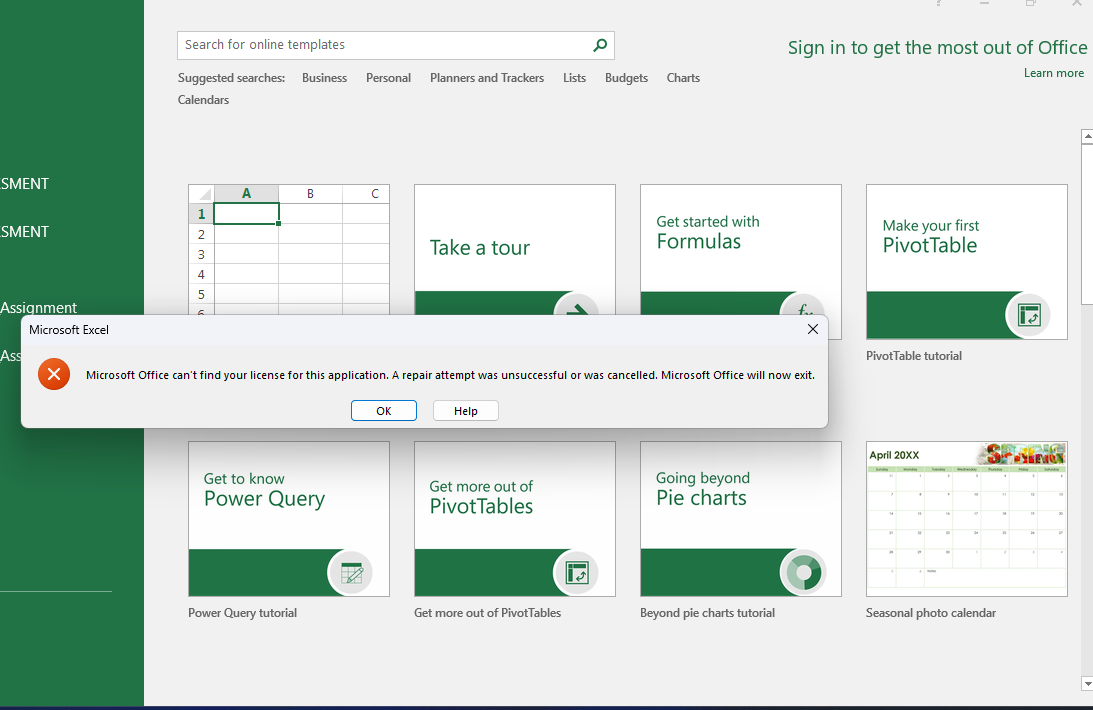Click the donut chart icon on Pie charts template
Image resolution: width=1093 pixels, height=710 pixels.
[803, 573]
